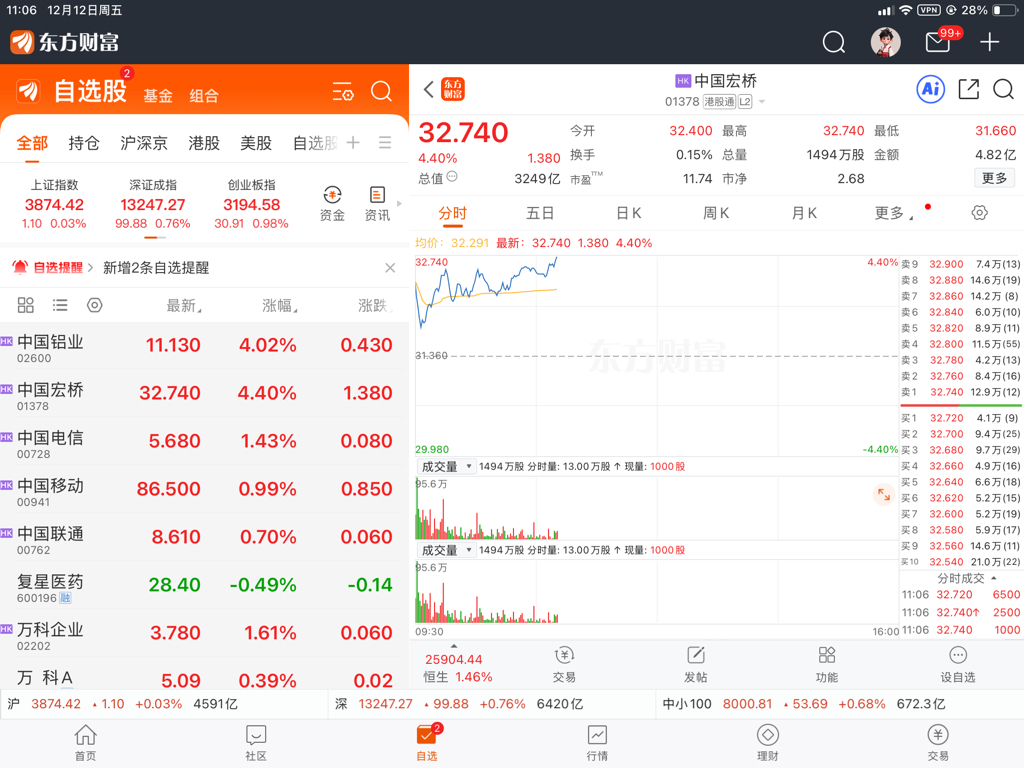Search from the stock detail header
The height and width of the screenshot is (768, 1024).
pyautogui.click(x=1003, y=89)
